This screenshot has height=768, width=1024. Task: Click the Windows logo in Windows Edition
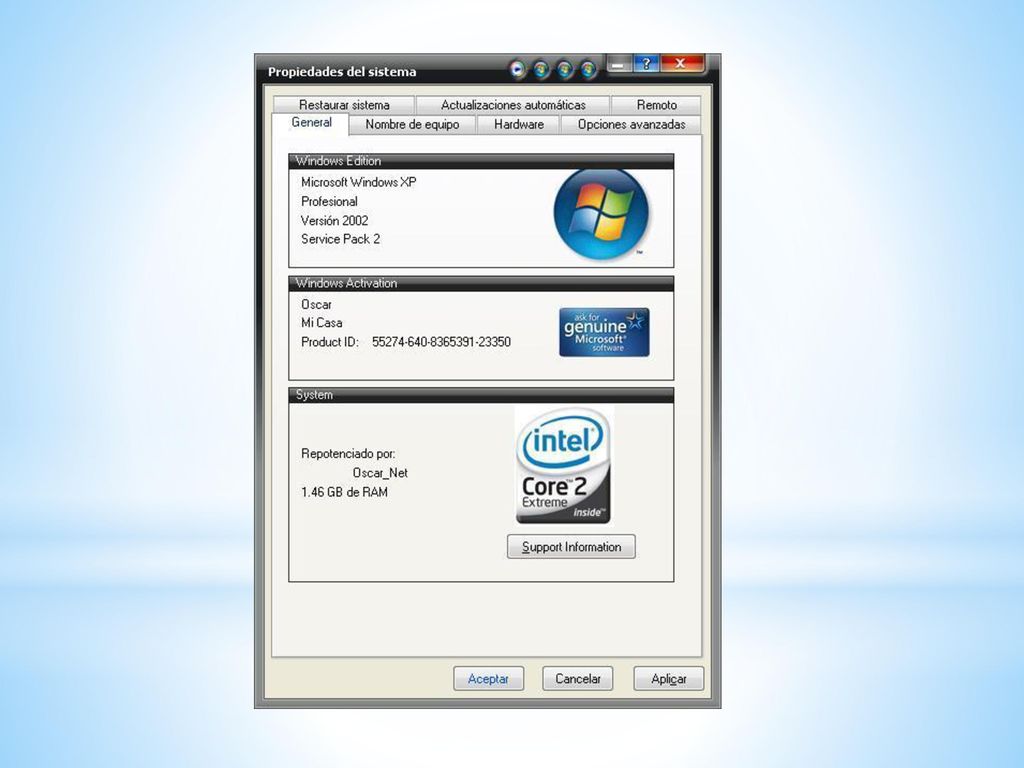(601, 214)
